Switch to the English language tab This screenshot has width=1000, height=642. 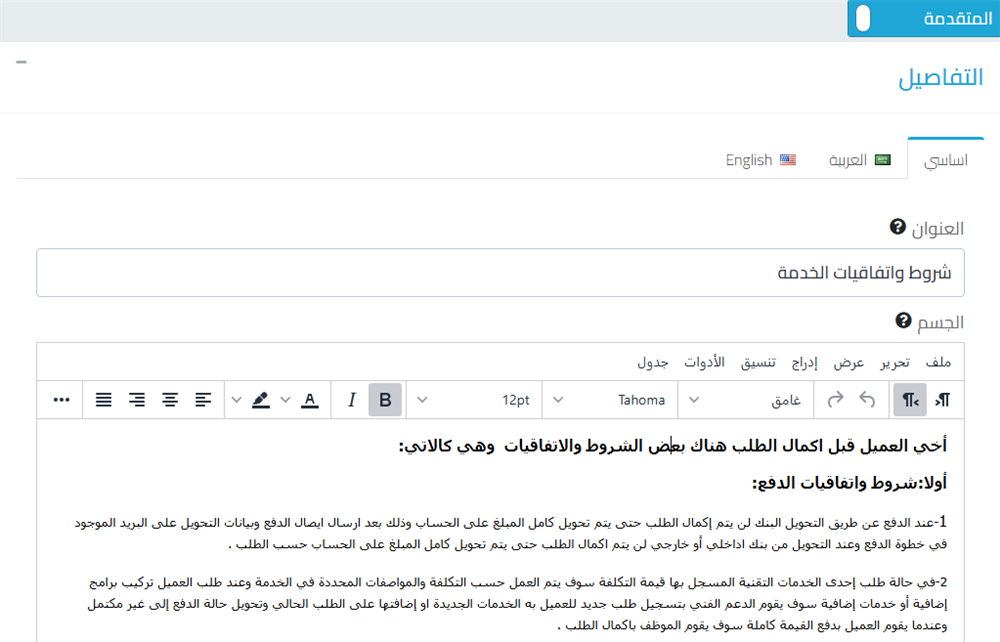760,160
